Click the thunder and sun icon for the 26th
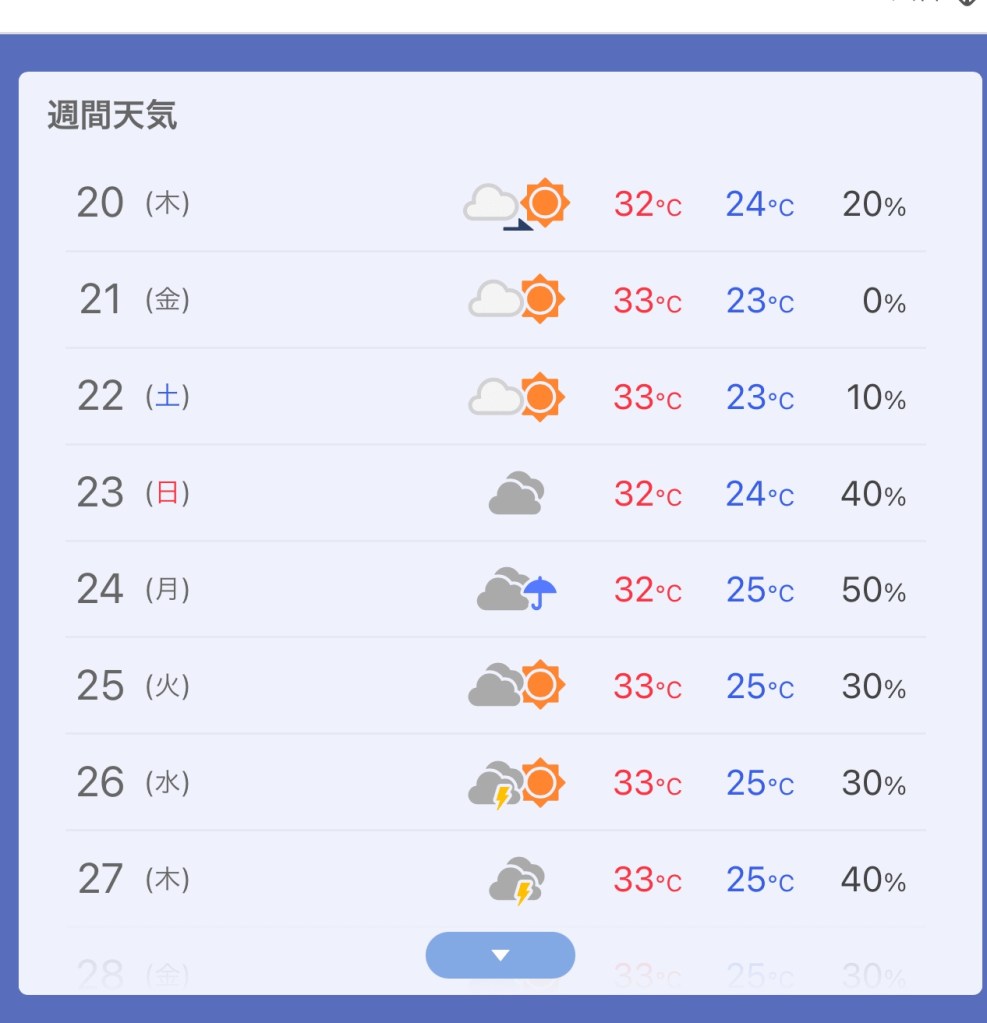Image resolution: width=987 pixels, height=1023 pixels. point(516,783)
